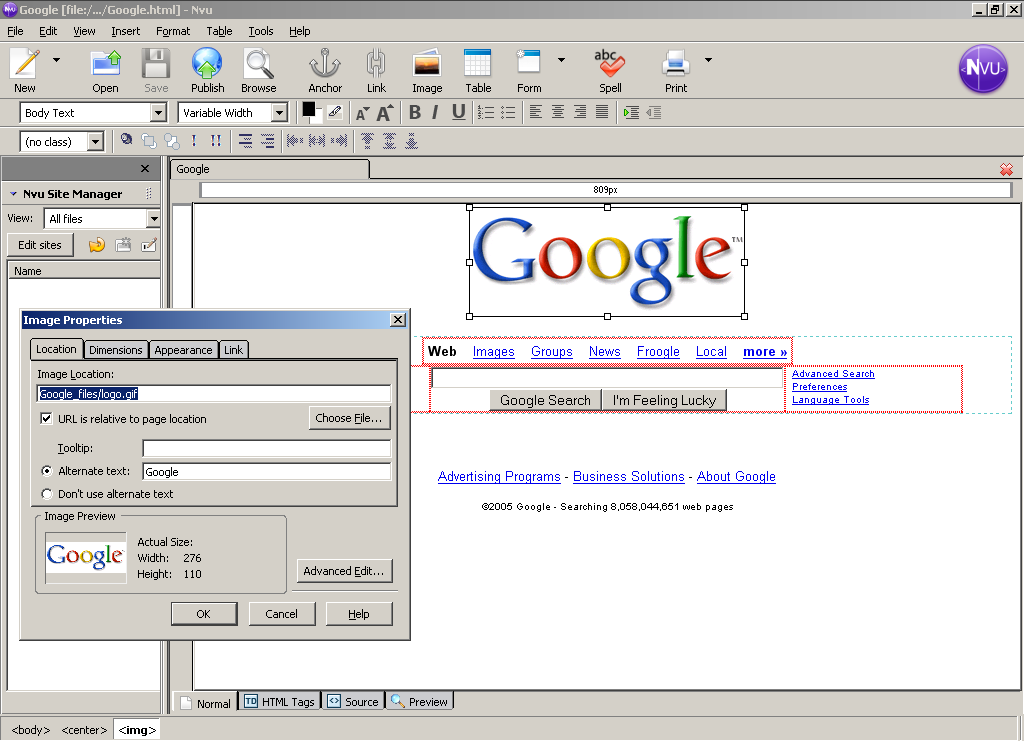Viewport: 1024px width, 741px height.
Task: Justify text alignment
Action: pos(602,112)
